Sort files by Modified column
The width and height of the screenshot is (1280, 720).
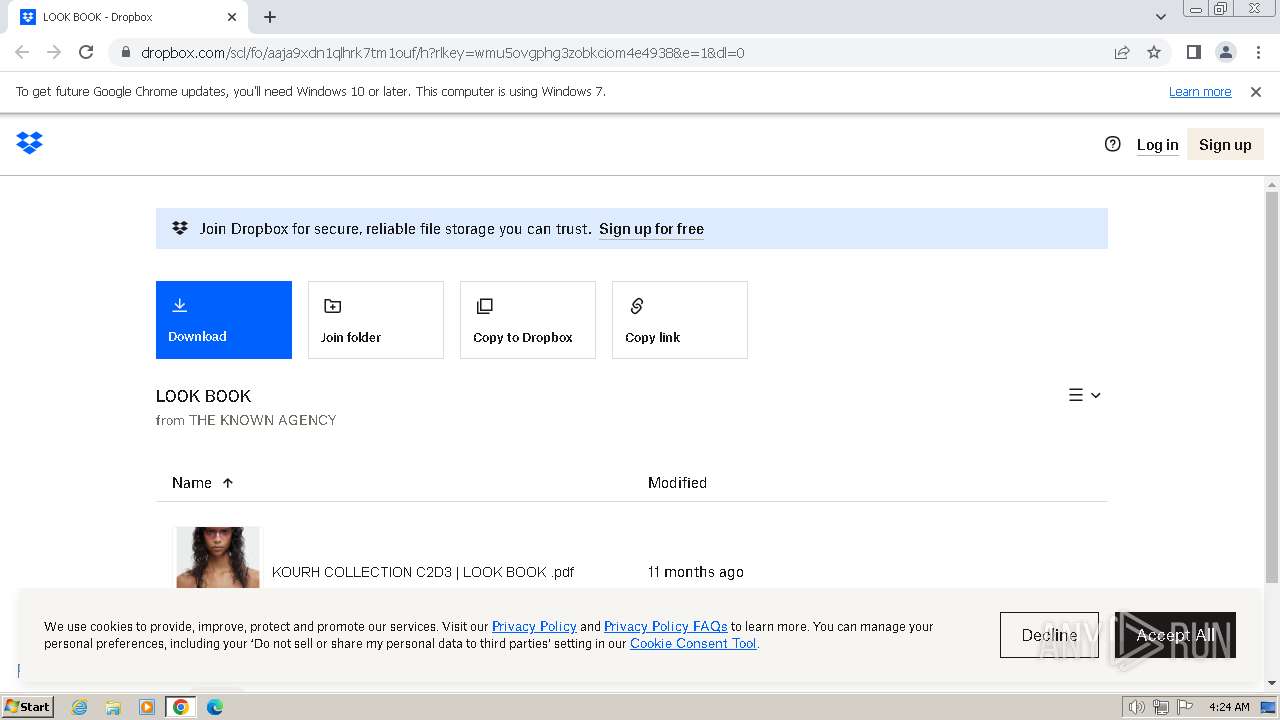tap(677, 483)
